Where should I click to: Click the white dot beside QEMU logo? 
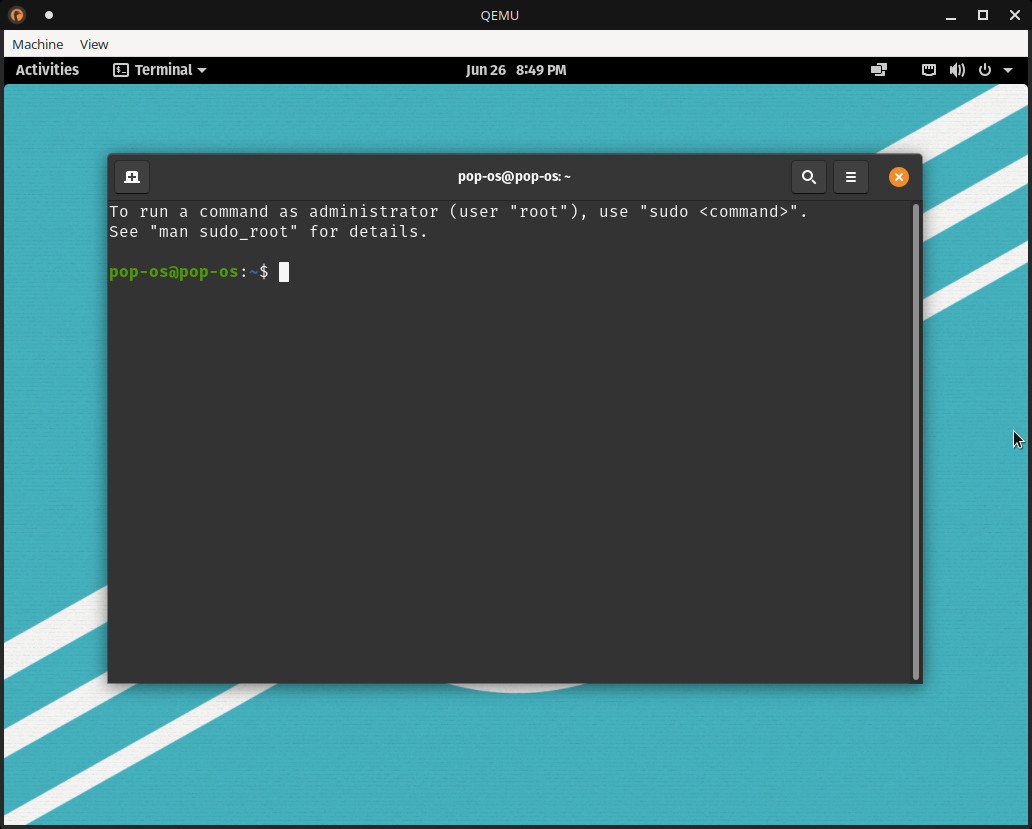pyautogui.click(x=49, y=14)
